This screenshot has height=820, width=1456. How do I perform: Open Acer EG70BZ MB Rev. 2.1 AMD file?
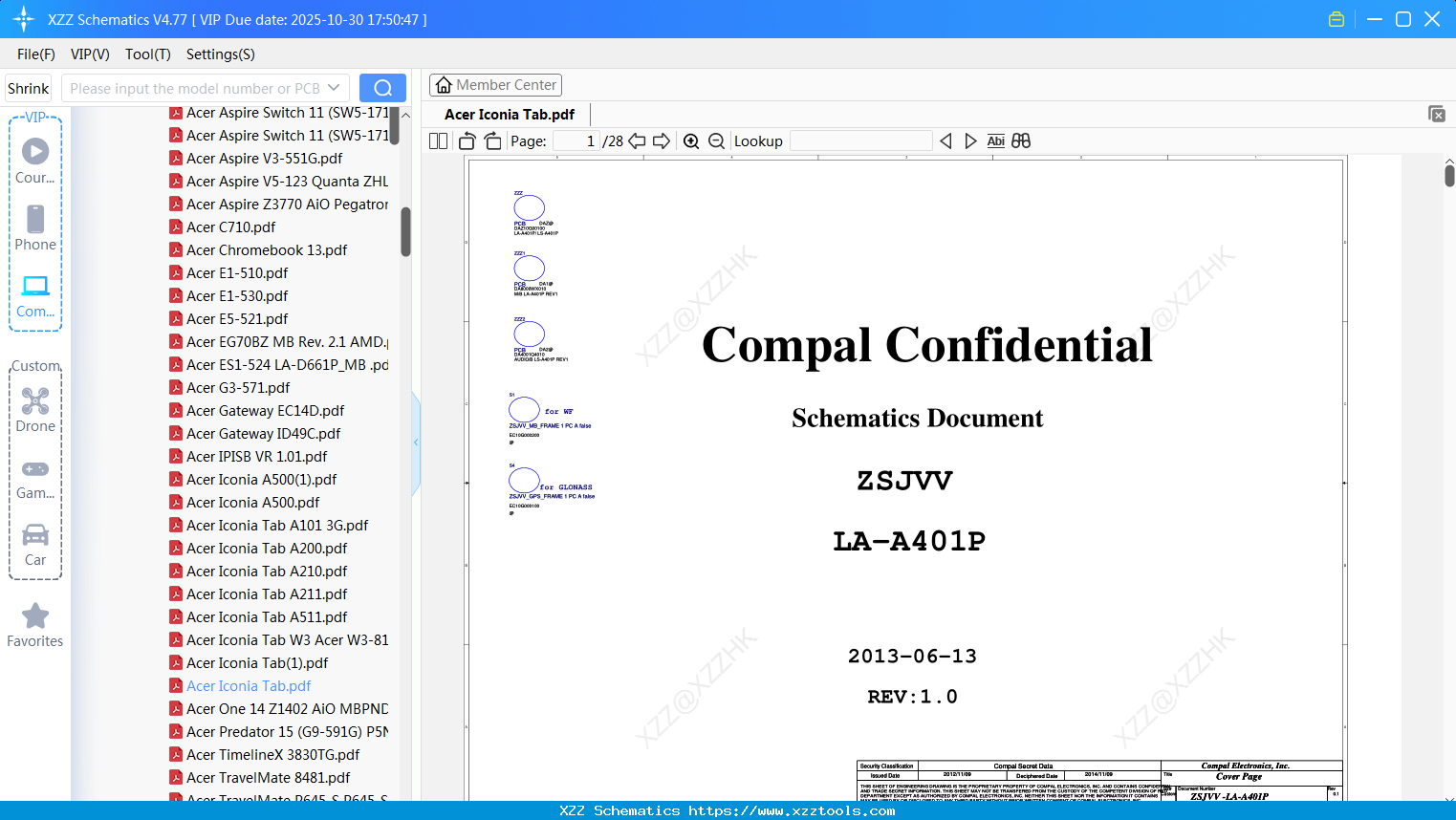[288, 342]
